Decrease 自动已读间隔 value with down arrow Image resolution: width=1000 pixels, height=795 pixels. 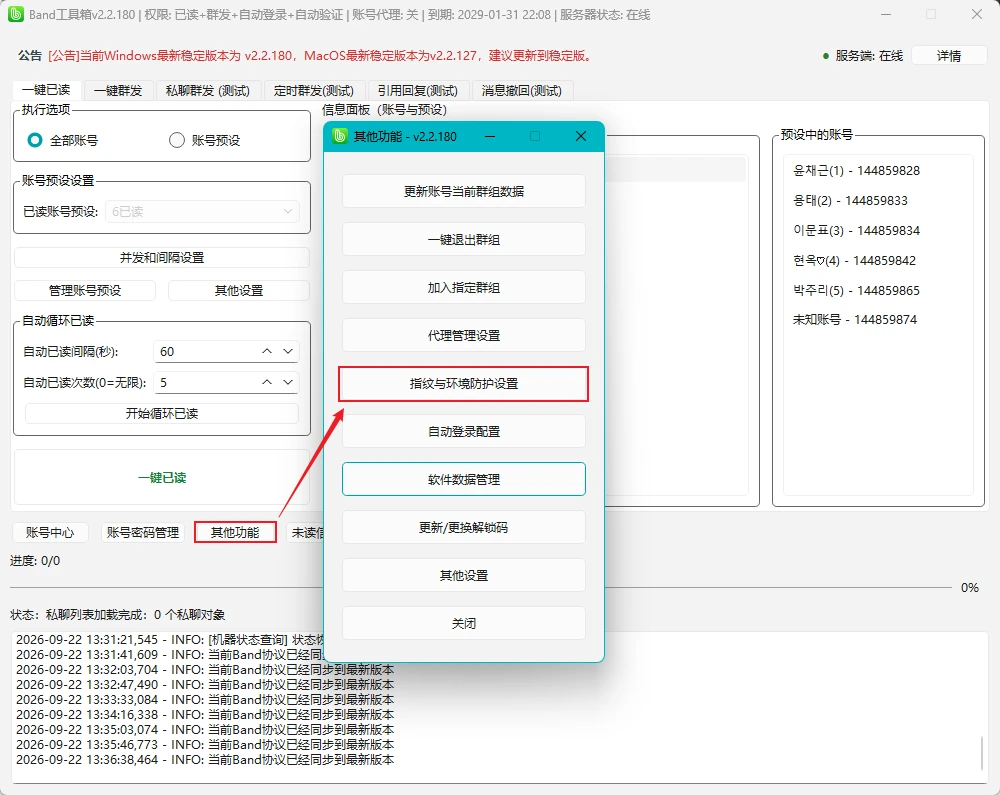tap(288, 351)
